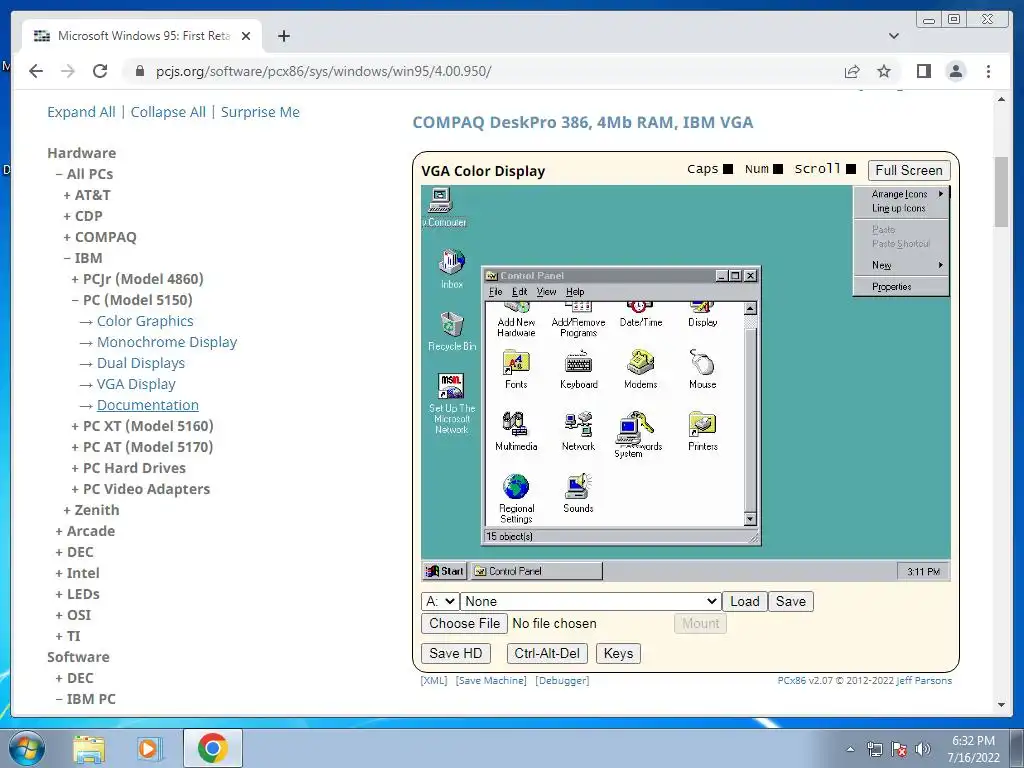Open a new browser tab

(x=283, y=36)
